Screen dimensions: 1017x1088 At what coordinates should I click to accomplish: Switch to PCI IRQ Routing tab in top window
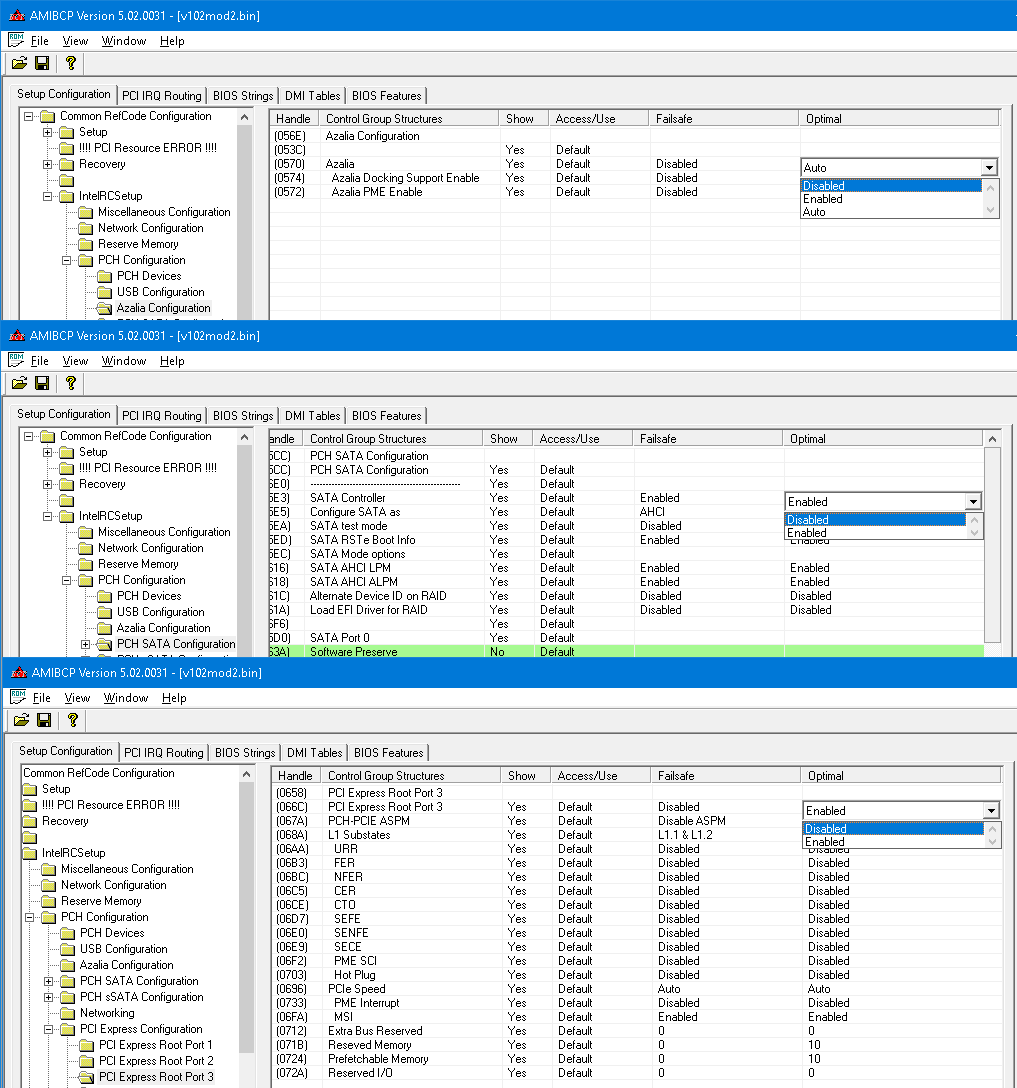pyautogui.click(x=162, y=96)
